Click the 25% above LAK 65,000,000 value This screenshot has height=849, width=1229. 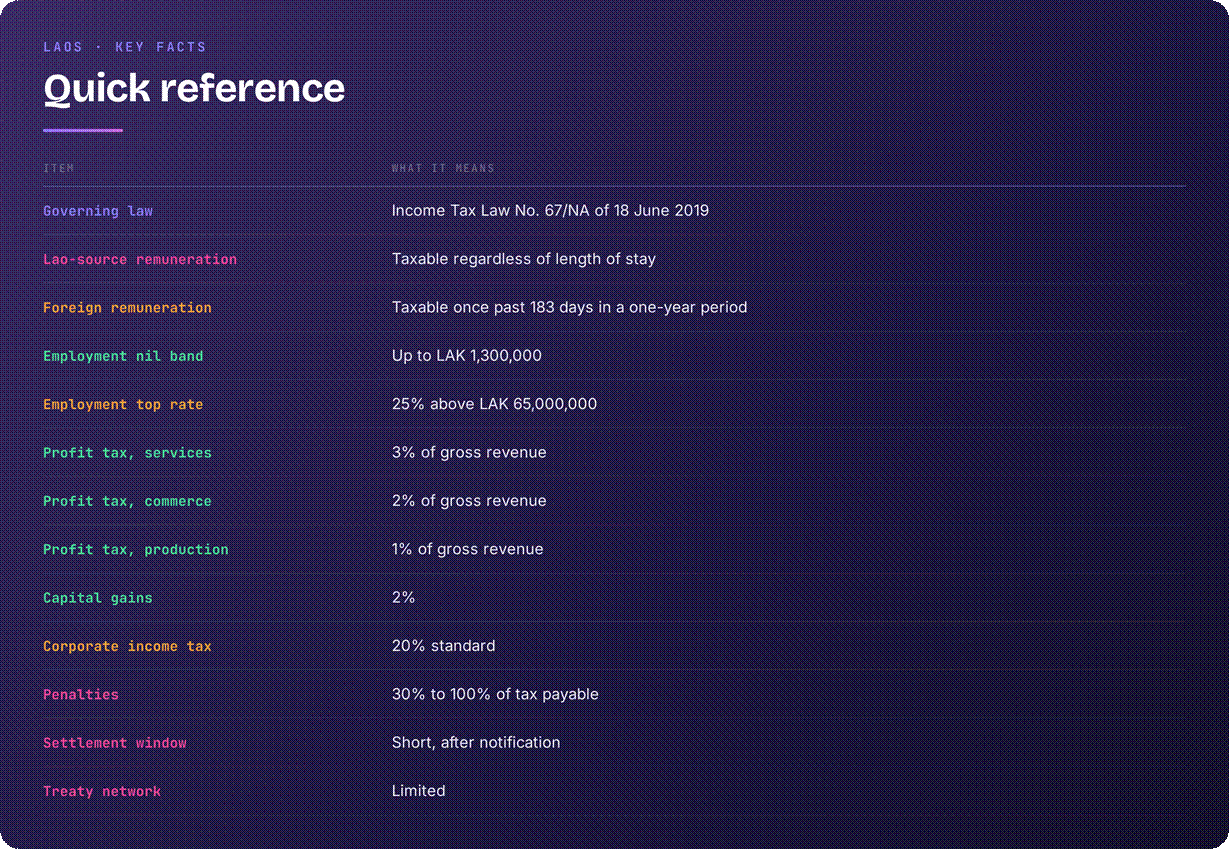(494, 405)
